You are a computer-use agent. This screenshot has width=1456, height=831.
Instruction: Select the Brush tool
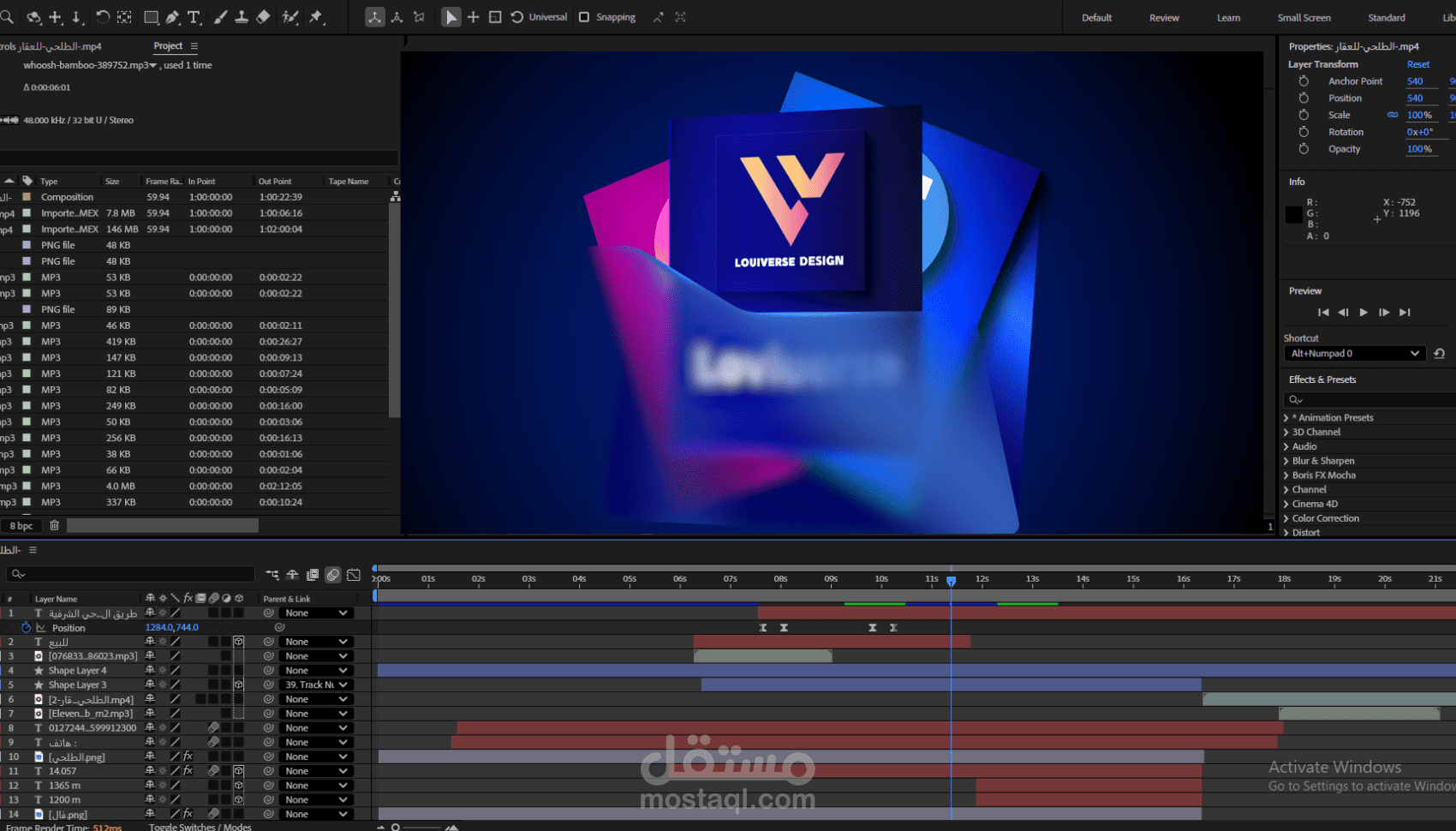coord(221,17)
